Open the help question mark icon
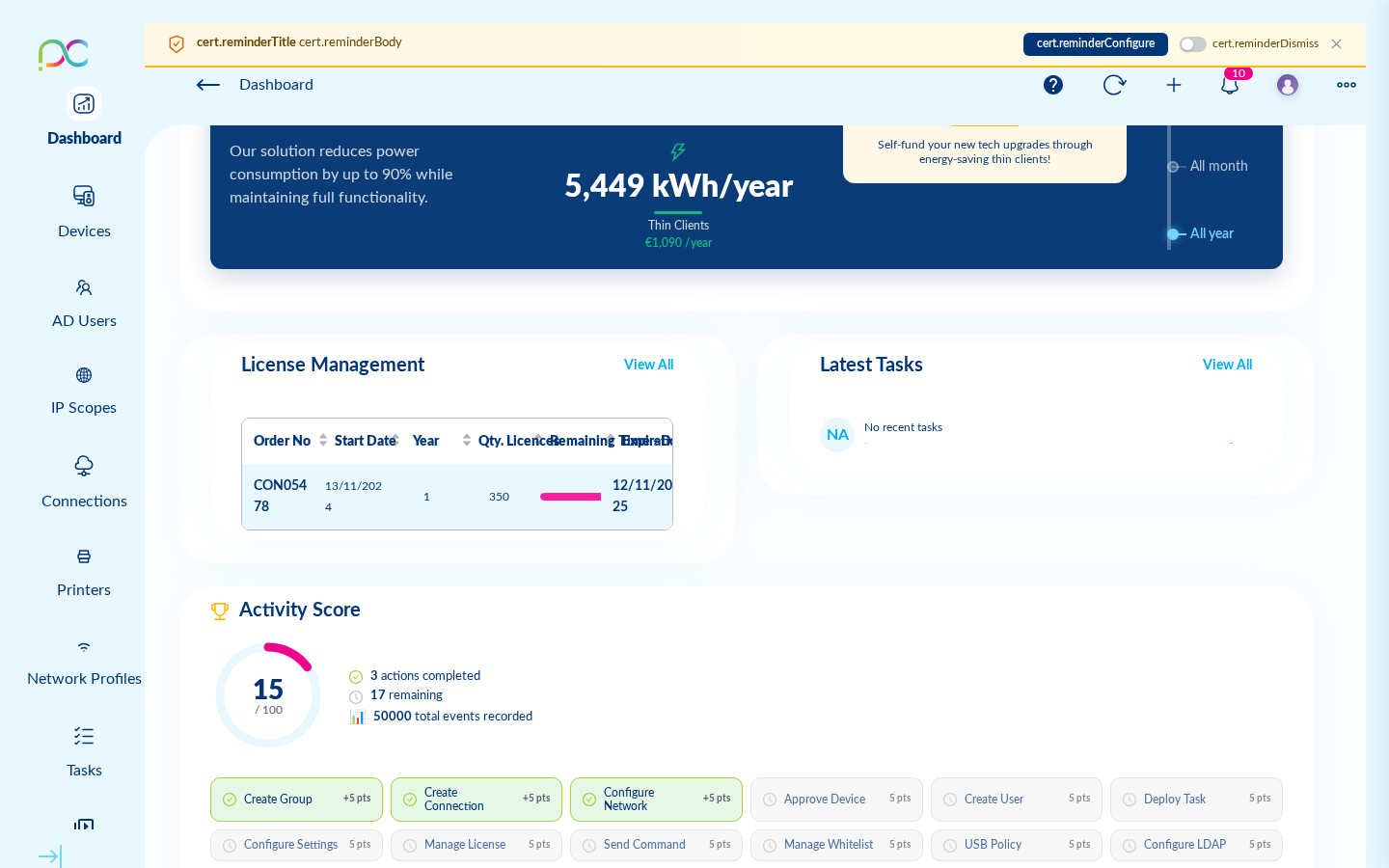 click(1053, 85)
